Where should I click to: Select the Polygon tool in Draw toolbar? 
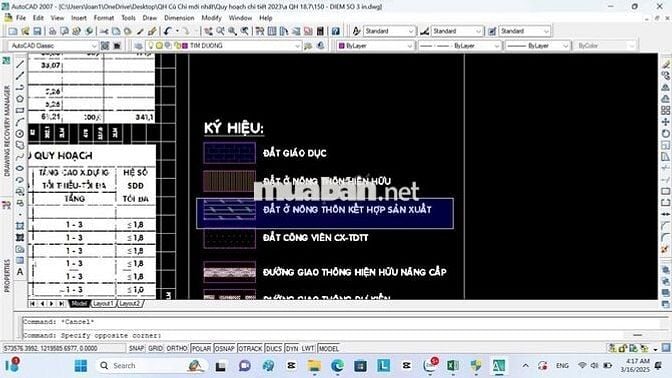(x=20, y=99)
